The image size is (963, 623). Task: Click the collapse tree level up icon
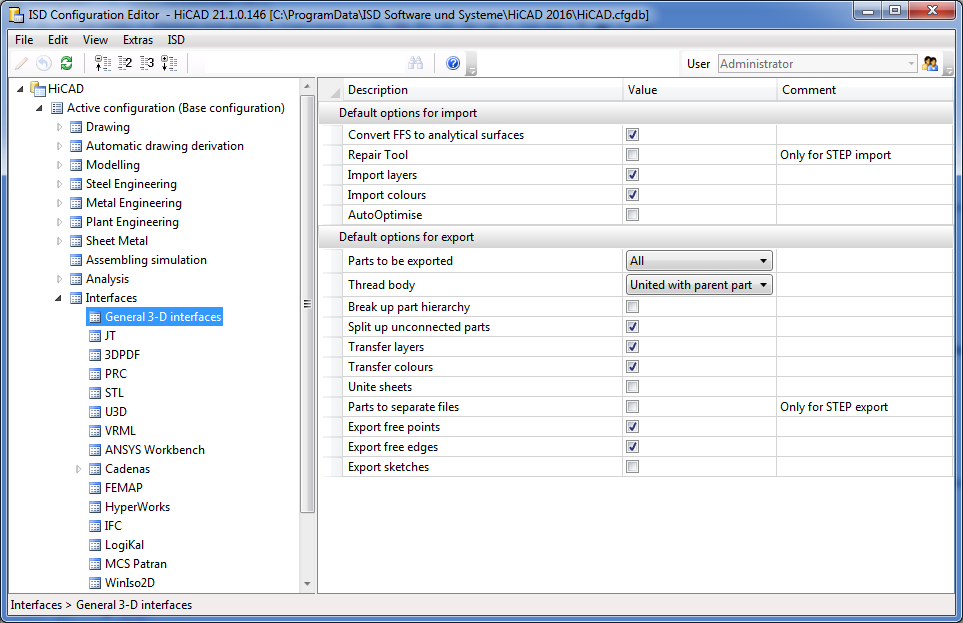click(102, 64)
